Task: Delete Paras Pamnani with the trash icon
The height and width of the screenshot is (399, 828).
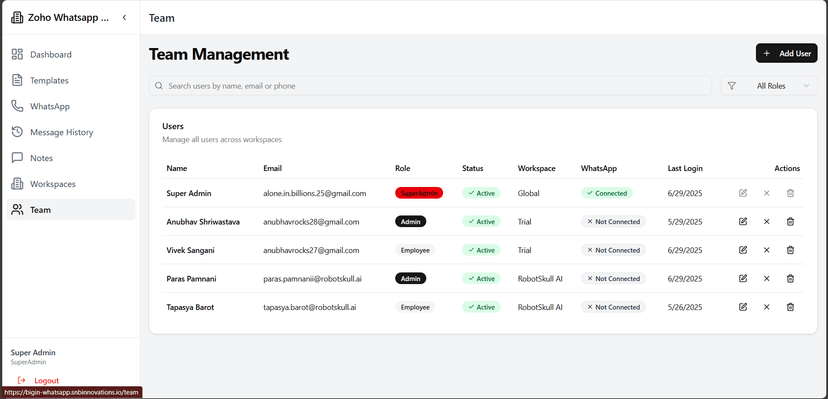Action: coord(791,279)
